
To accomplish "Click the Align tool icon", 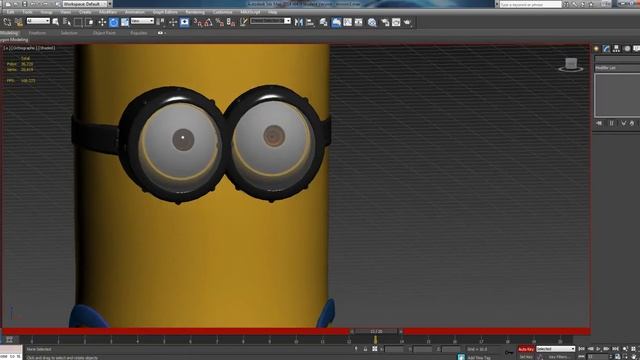I will pos(310,22).
